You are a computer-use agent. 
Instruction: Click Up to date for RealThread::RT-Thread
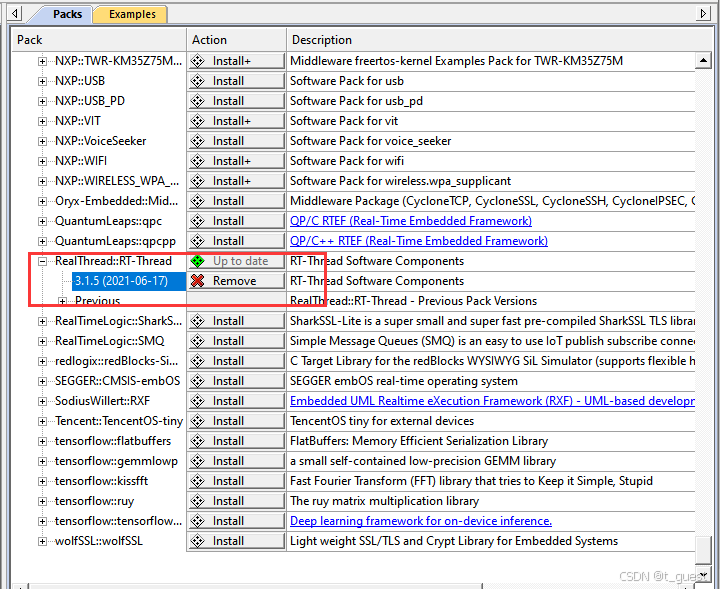pos(236,261)
